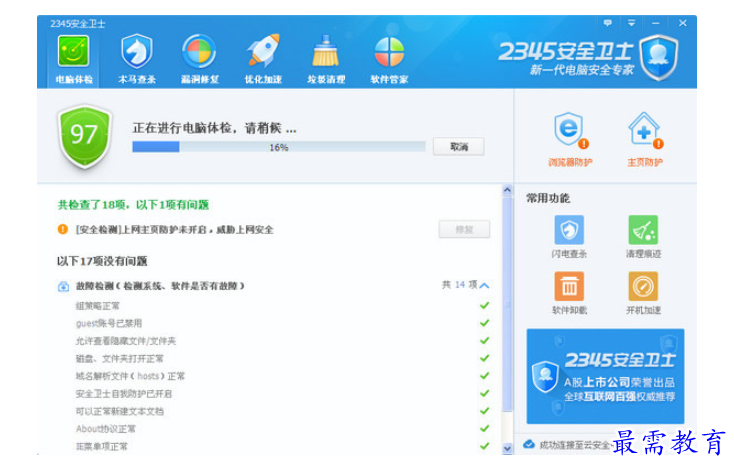
Task: Open the title bar menu dropdown icon
Action: point(631,22)
